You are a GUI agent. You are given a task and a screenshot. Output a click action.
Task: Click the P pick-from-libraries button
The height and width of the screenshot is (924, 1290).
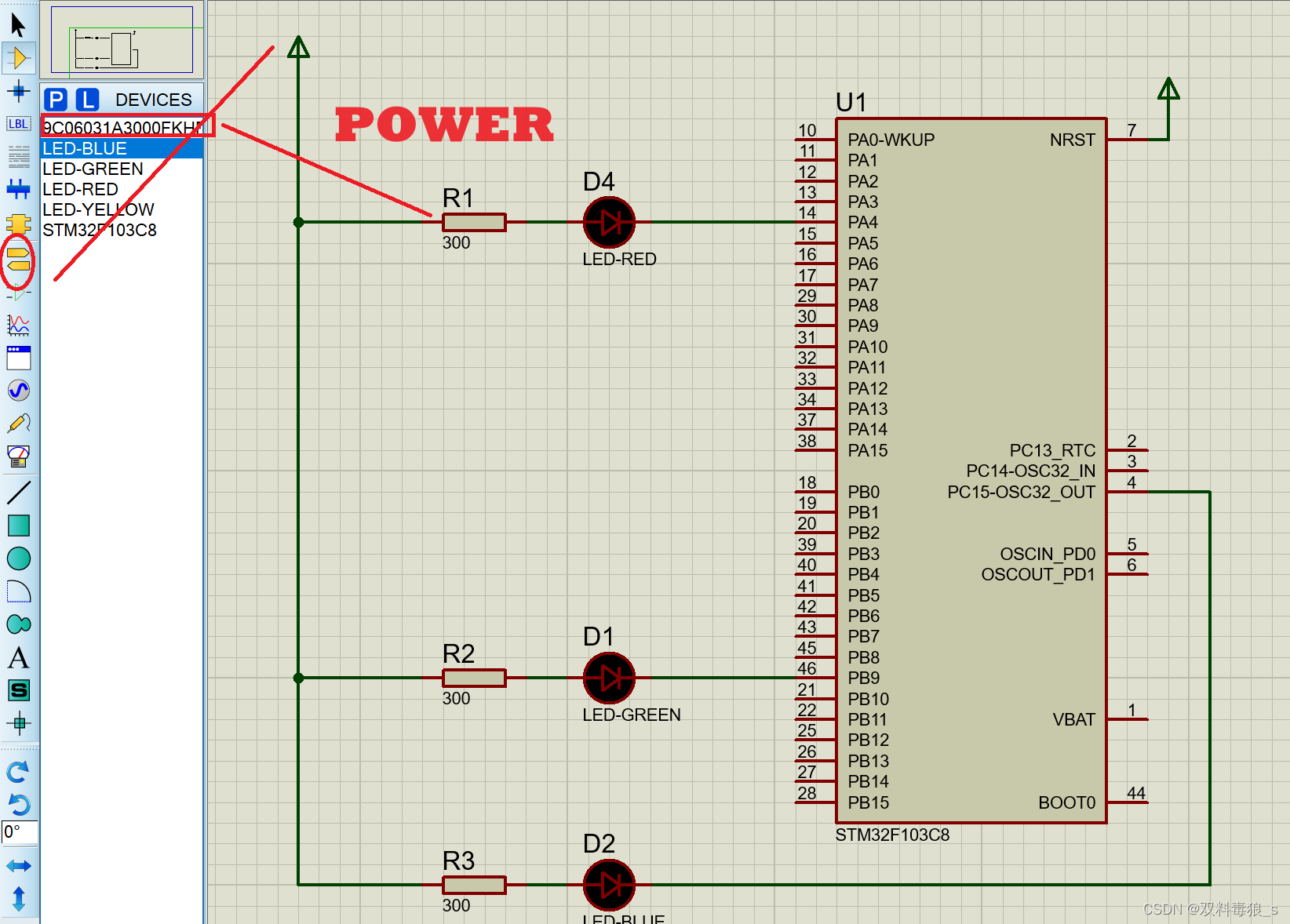coord(56,100)
